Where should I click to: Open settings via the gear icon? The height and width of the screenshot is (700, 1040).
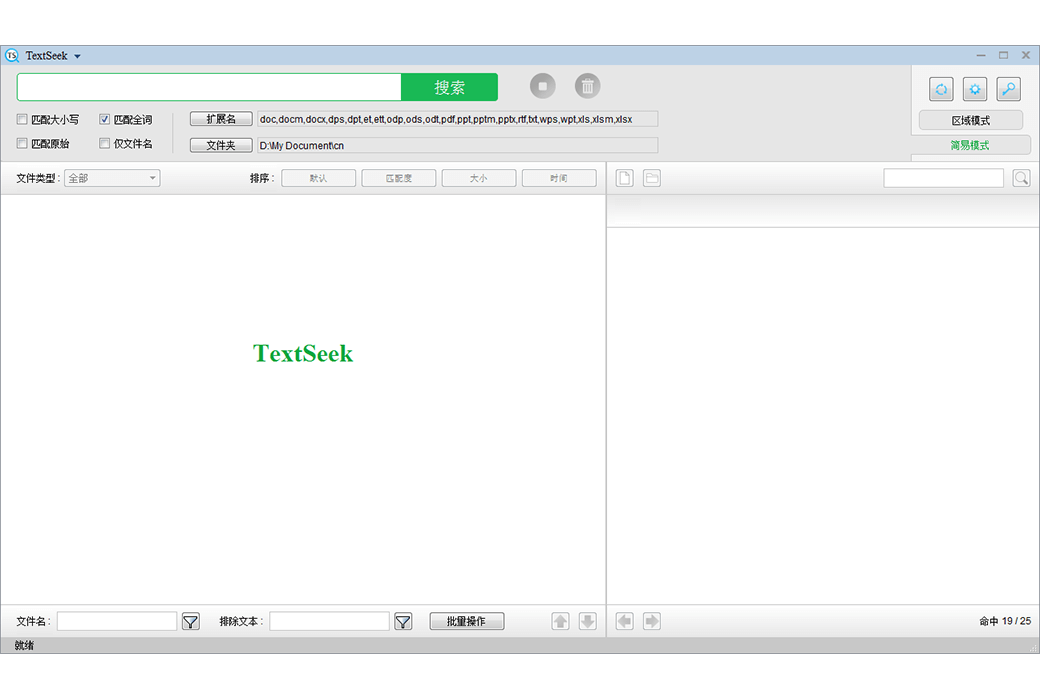tap(975, 90)
